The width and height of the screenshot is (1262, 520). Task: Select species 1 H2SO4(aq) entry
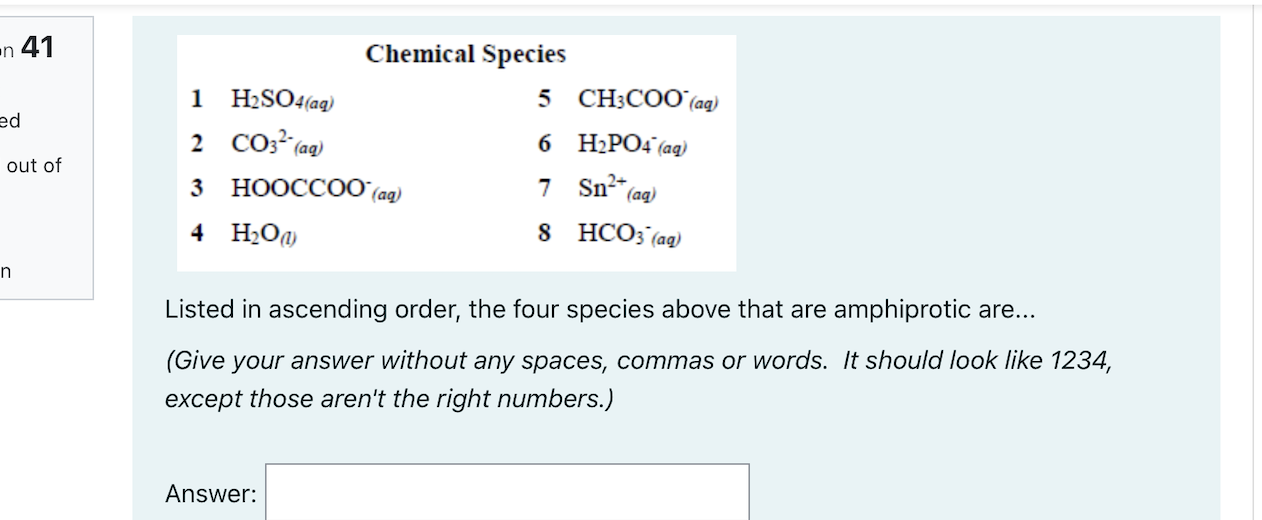tap(264, 100)
